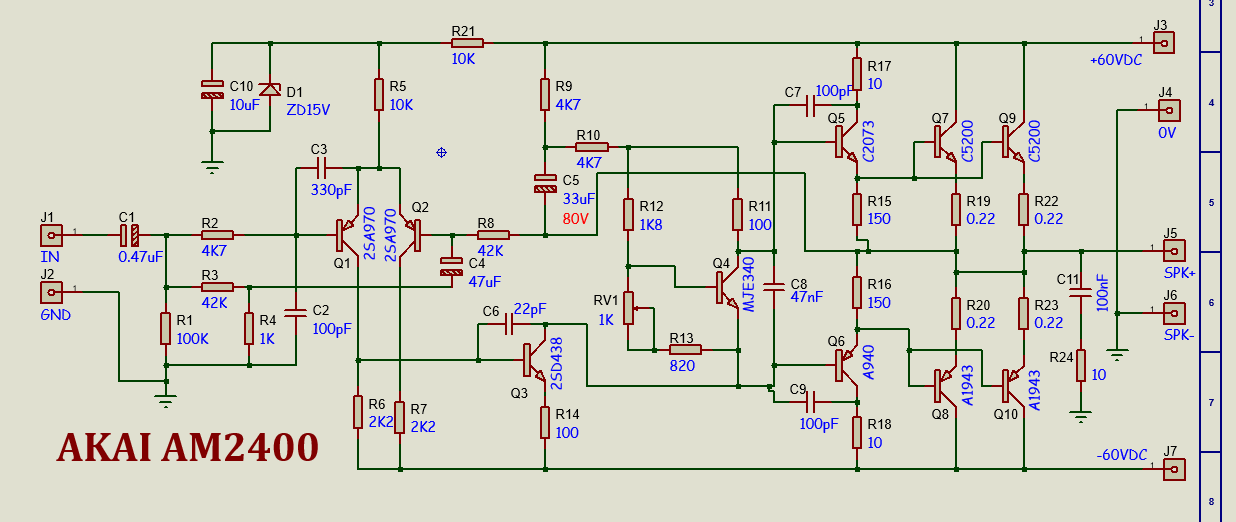1236x522 pixels.
Task: Select the C10 10uF electrolytic capacitor
Action: (212, 88)
